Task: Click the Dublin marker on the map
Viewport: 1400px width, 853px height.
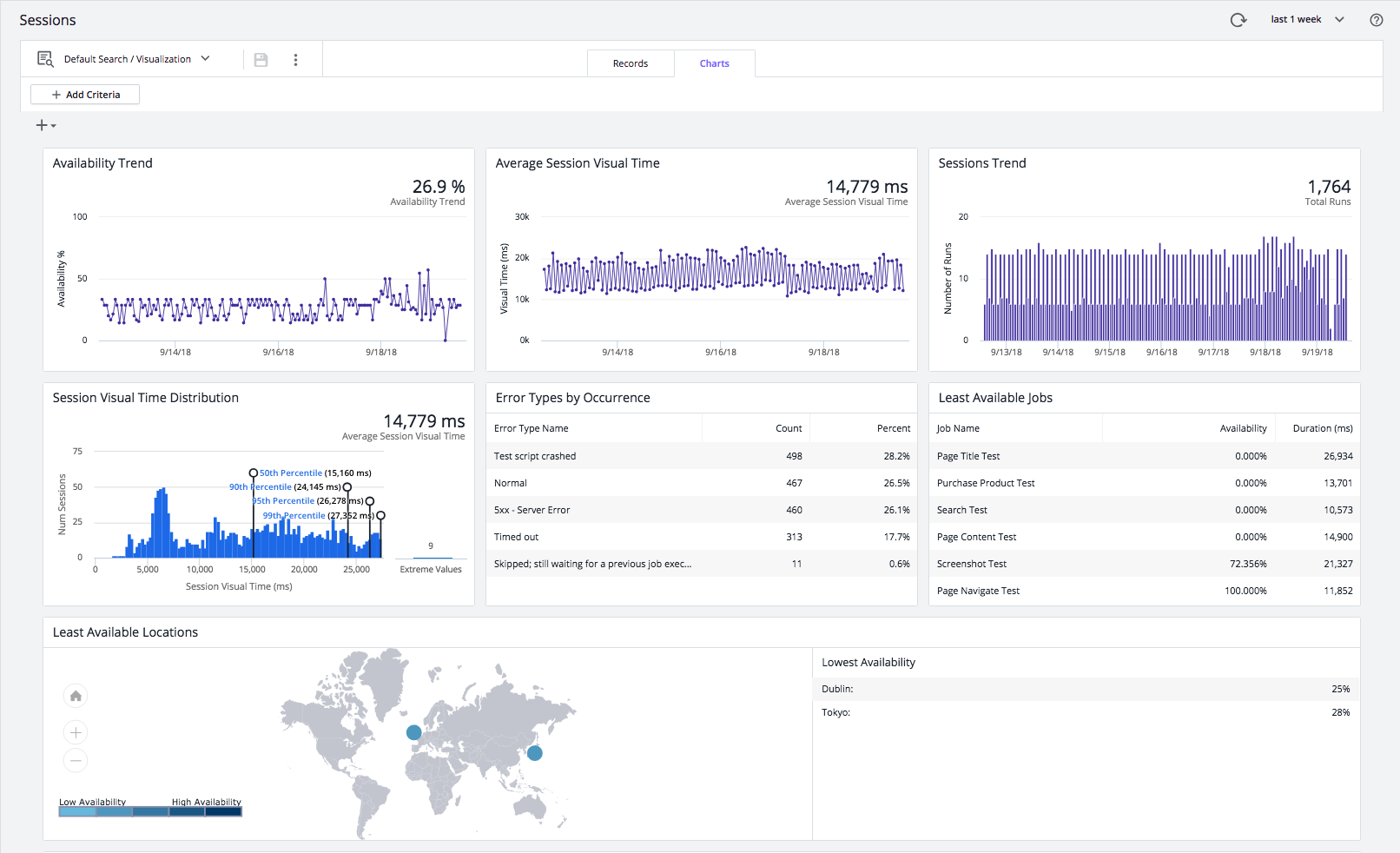Action: pyautogui.click(x=414, y=732)
